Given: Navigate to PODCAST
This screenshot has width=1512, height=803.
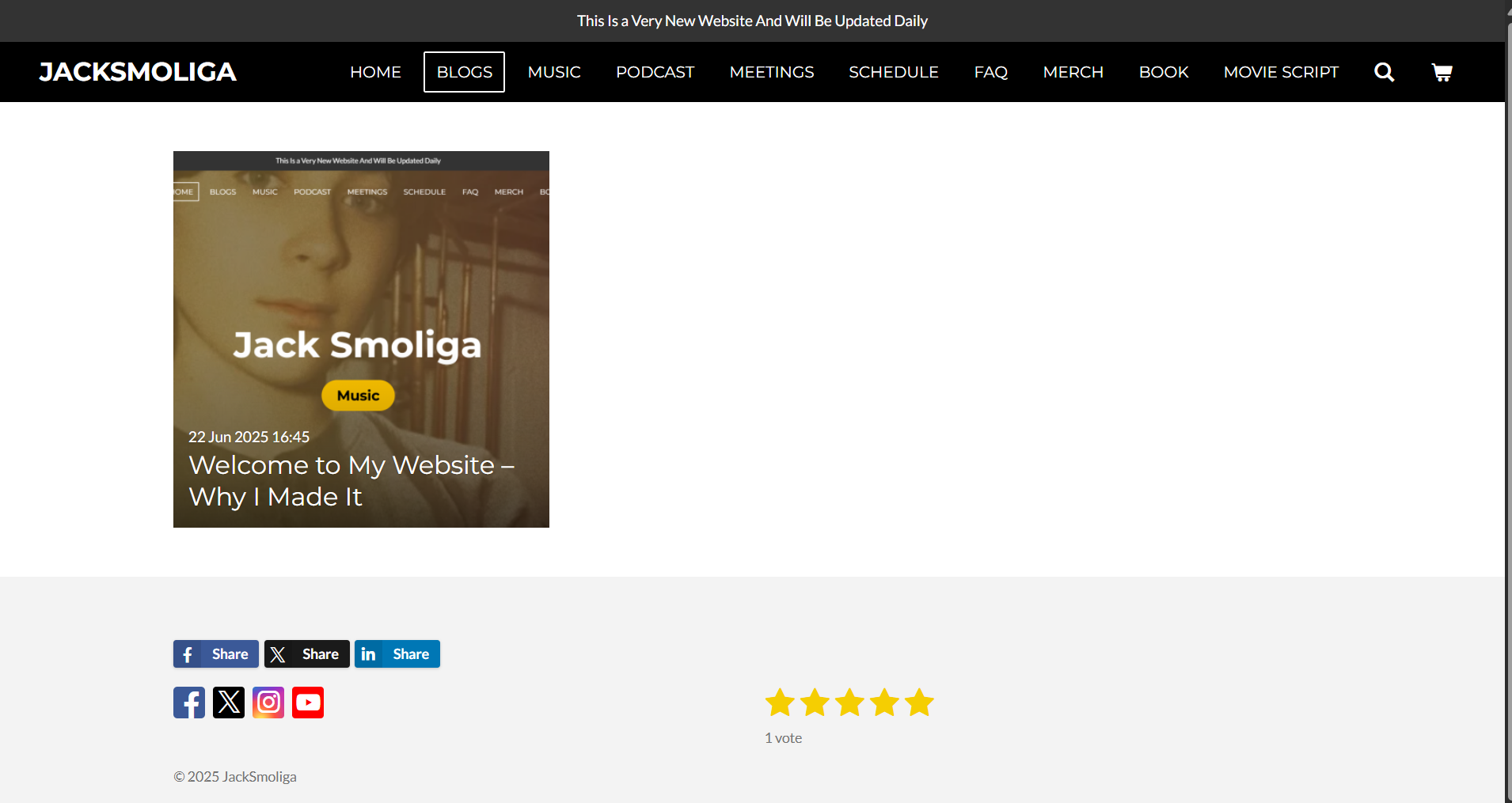Looking at the screenshot, I should point(655,72).
